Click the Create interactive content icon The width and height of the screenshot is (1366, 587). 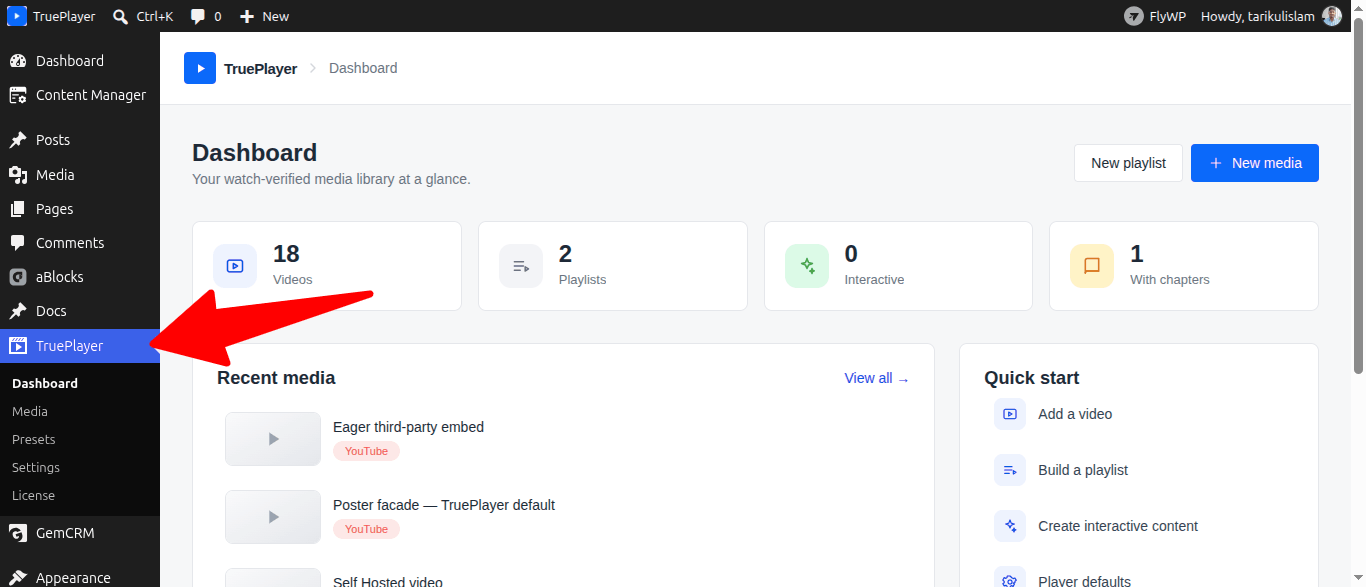click(1010, 526)
